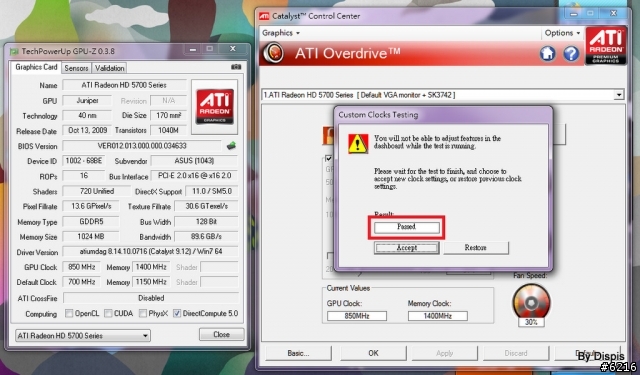
Task: Click the Restore button in the dialog
Action: pyautogui.click(x=476, y=248)
